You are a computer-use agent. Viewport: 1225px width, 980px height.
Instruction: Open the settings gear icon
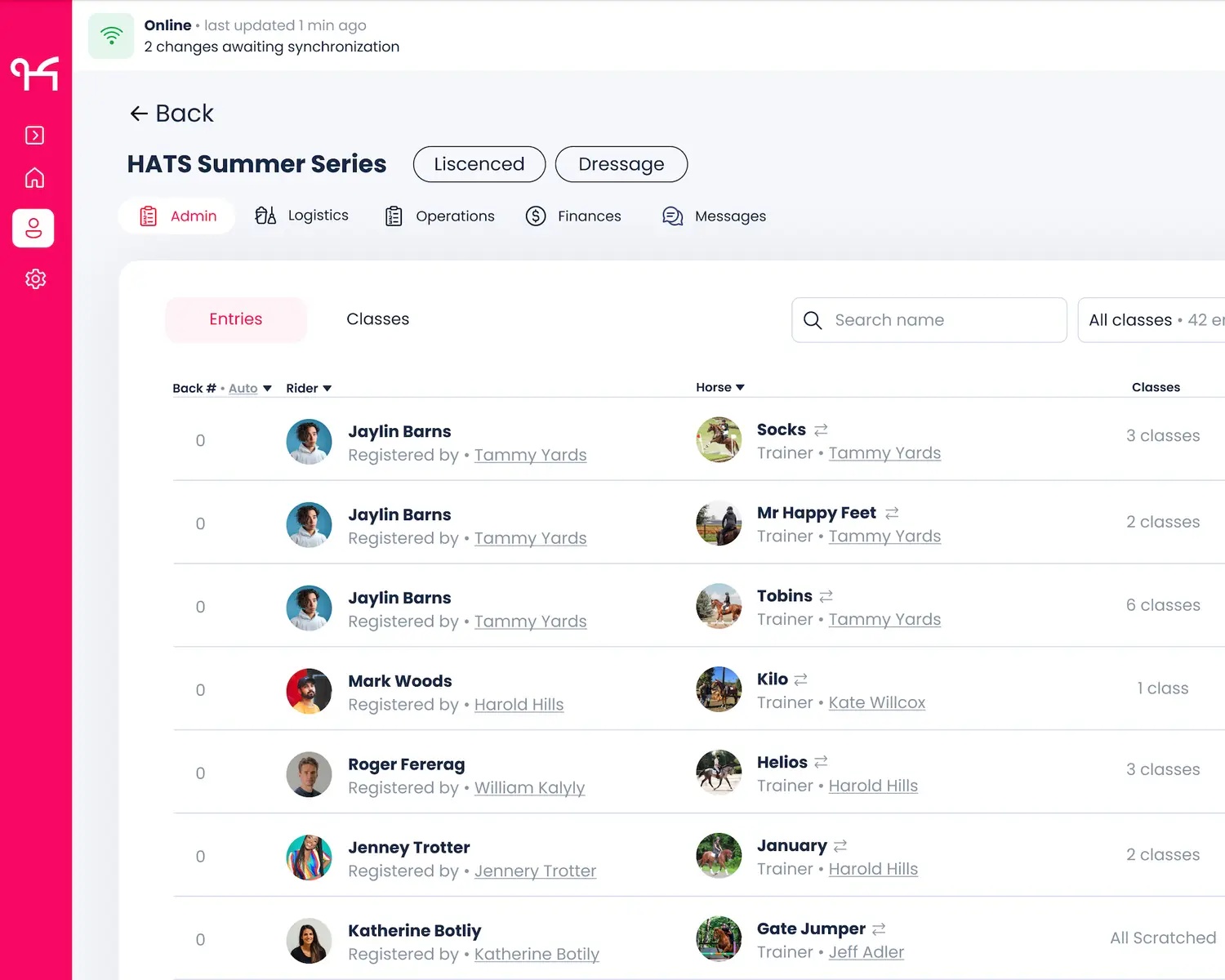point(34,279)
